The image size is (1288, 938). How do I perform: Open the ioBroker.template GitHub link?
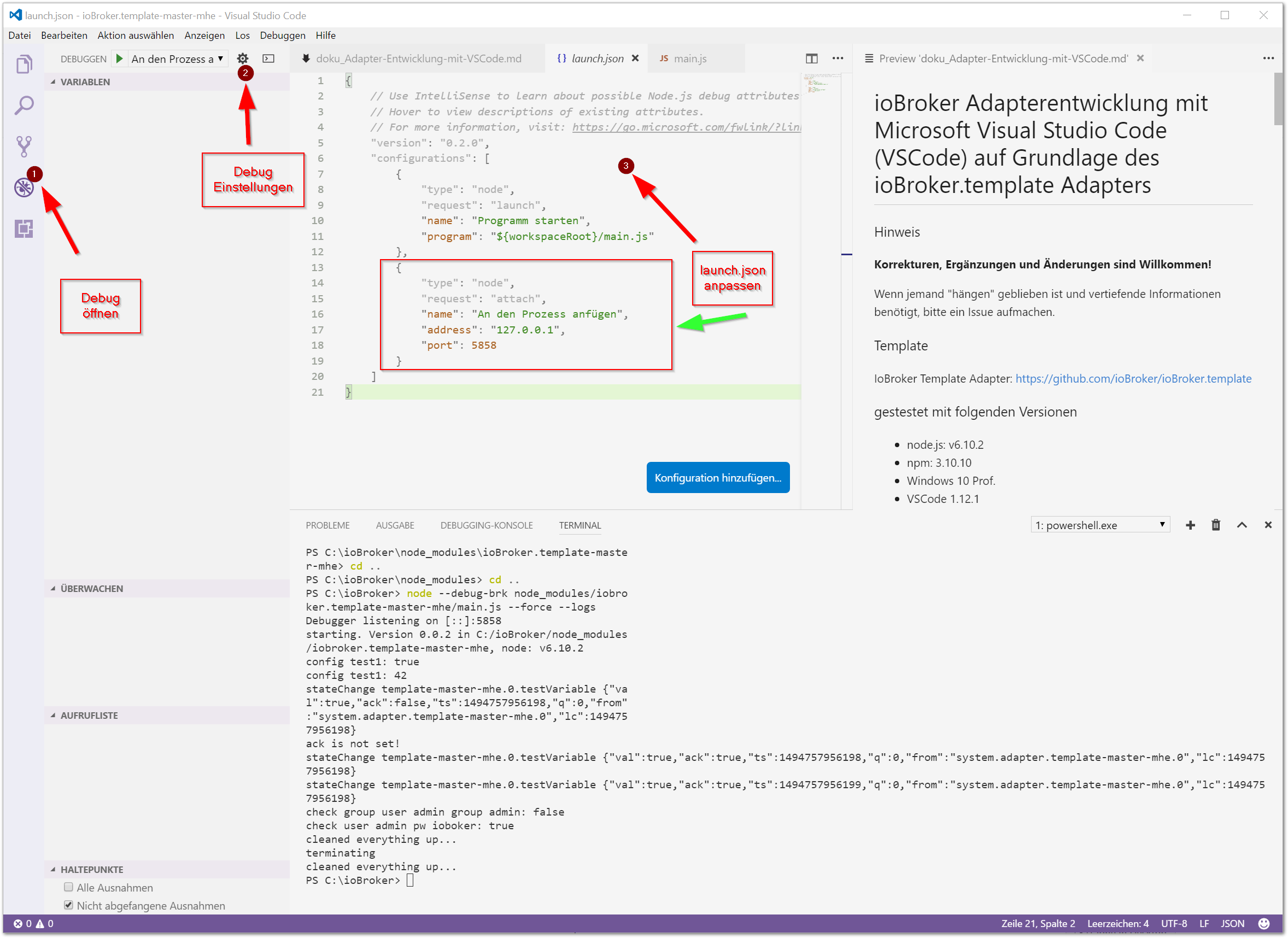pos(1133,379)
